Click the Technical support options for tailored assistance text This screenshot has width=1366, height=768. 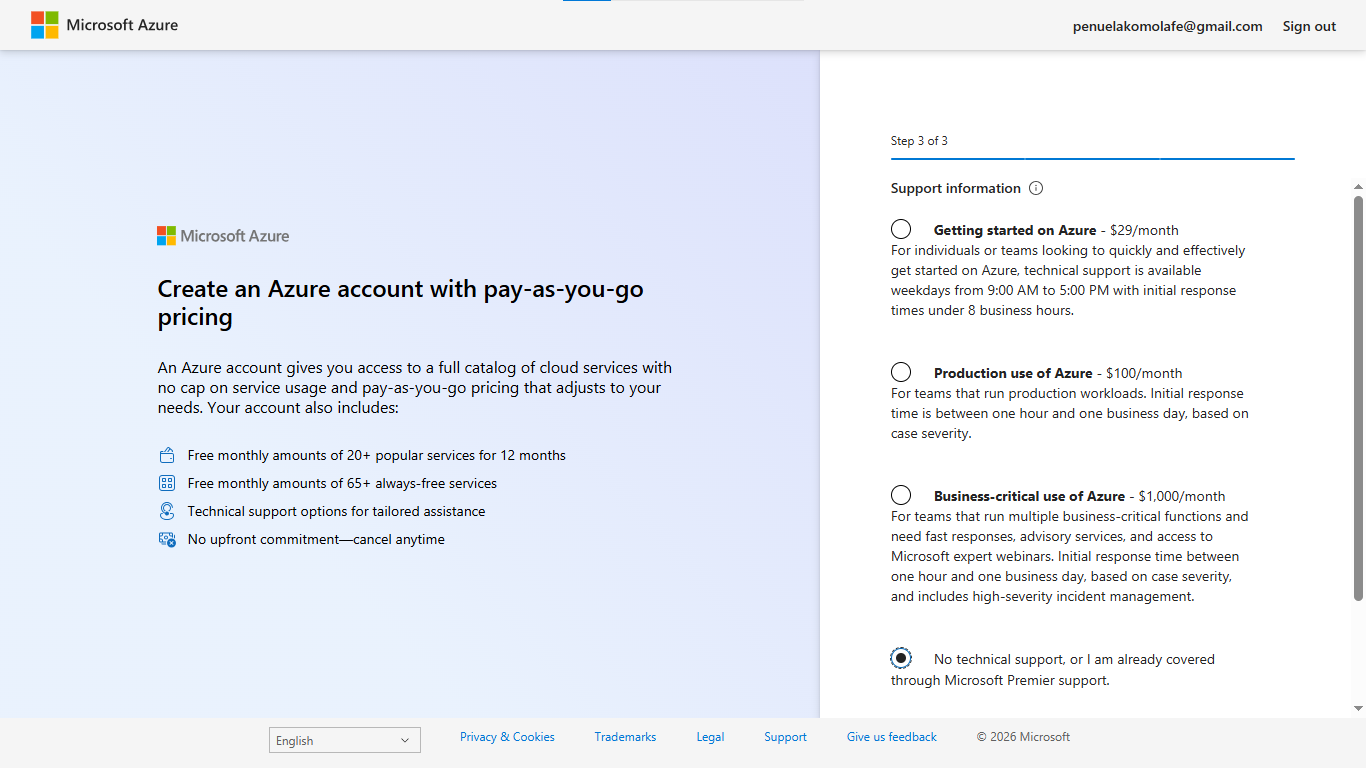(336, 511)
